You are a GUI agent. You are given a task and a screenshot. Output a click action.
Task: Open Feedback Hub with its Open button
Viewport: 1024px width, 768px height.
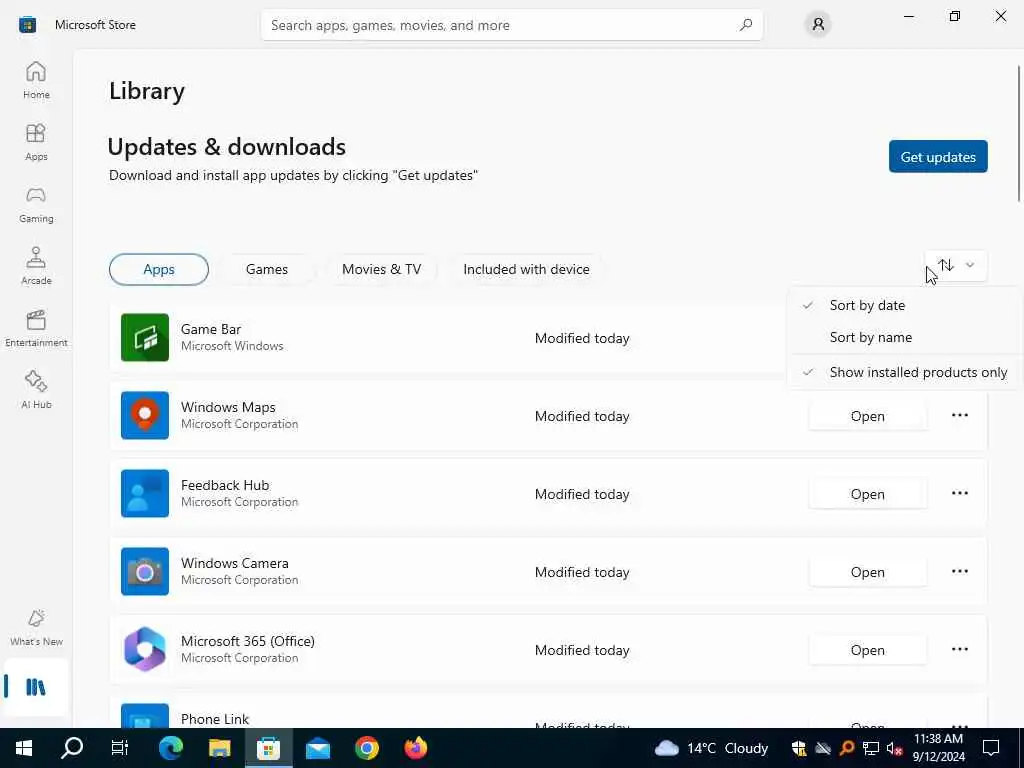coord(867,494)
